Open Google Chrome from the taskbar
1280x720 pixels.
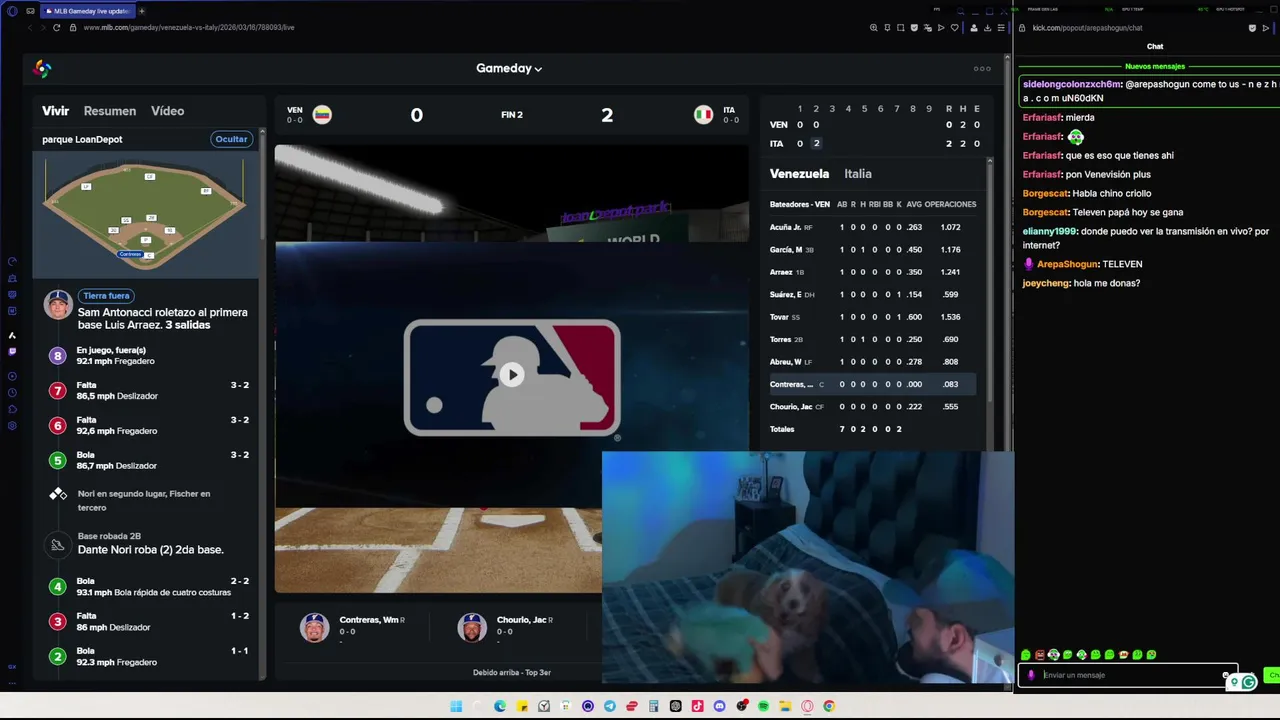829,706
